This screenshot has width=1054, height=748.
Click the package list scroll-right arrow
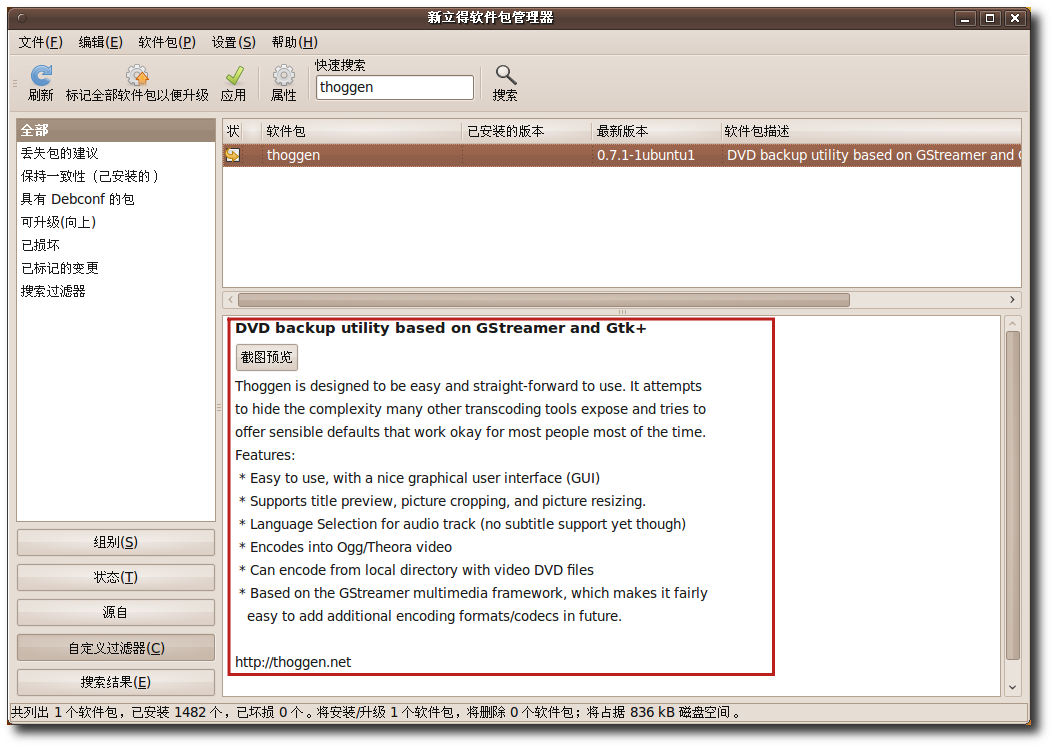pyautogui.click(x=1012, y=300)
